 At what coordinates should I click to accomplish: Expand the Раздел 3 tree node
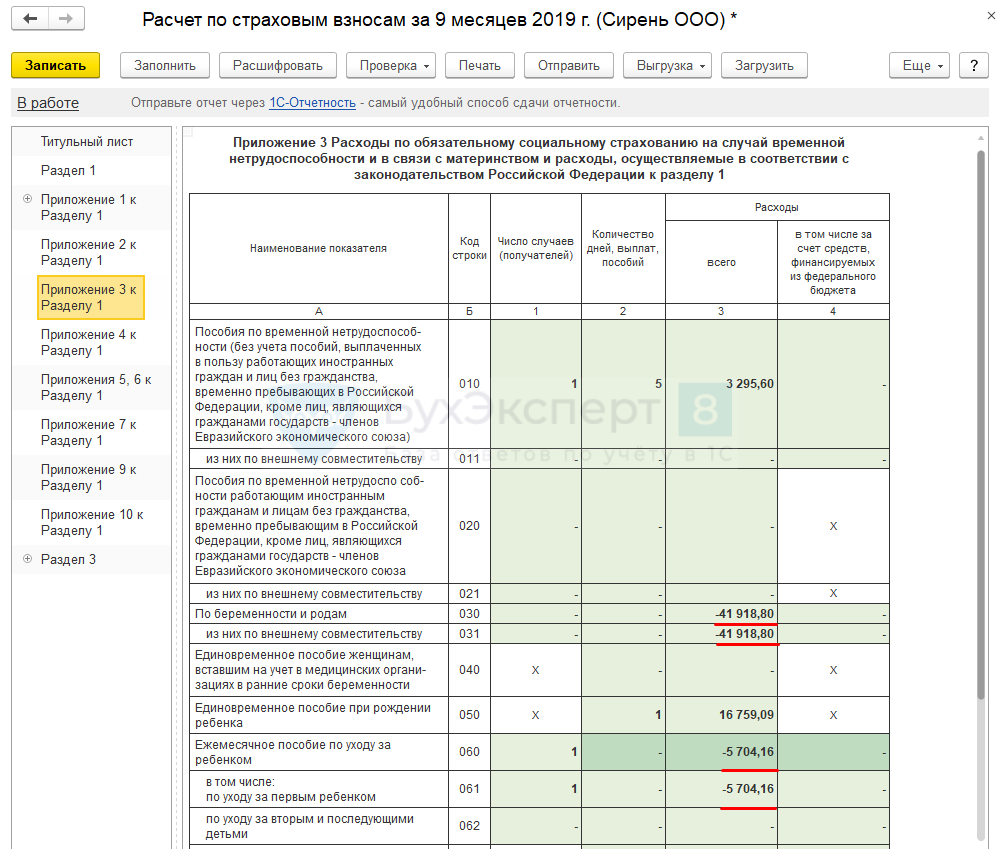27,559
